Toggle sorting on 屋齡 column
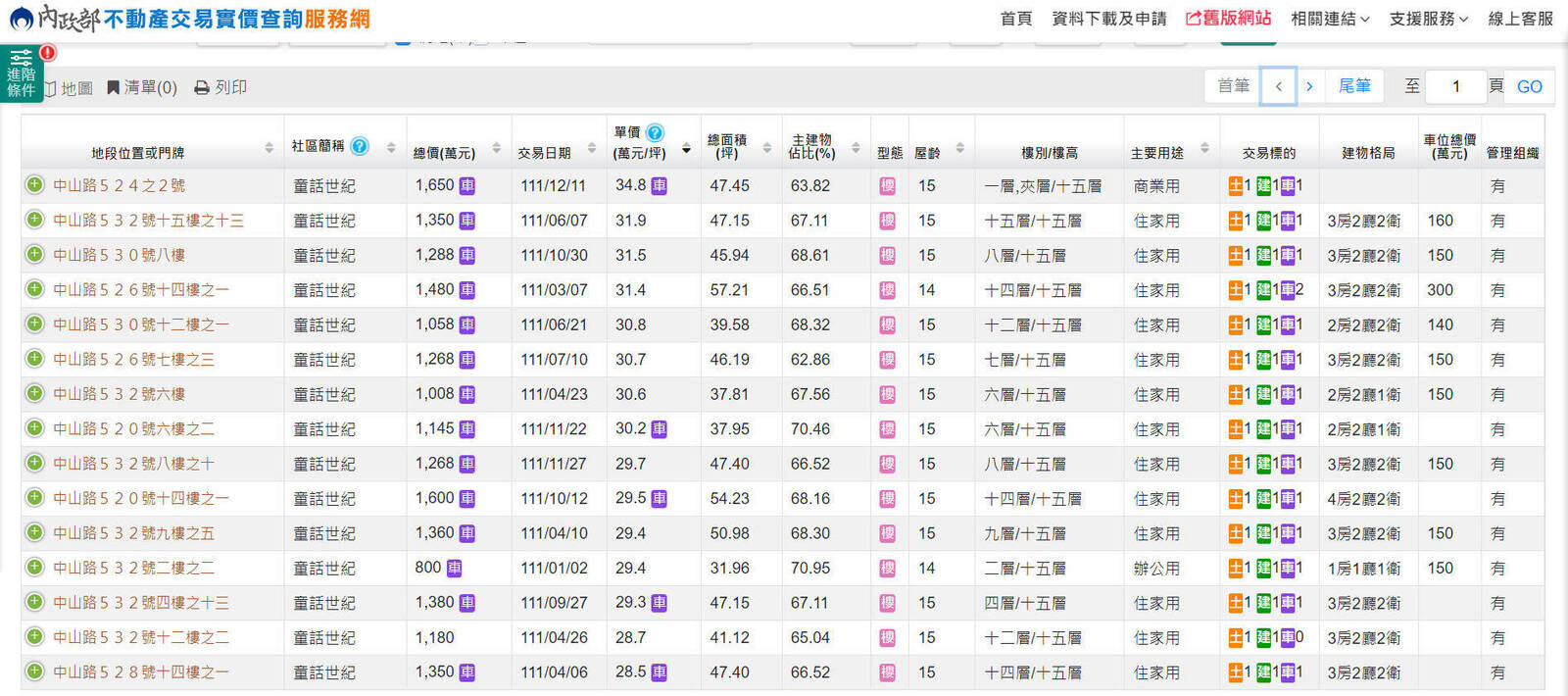The width and height of the screenshot is (1568, 696). pos(959,148)
